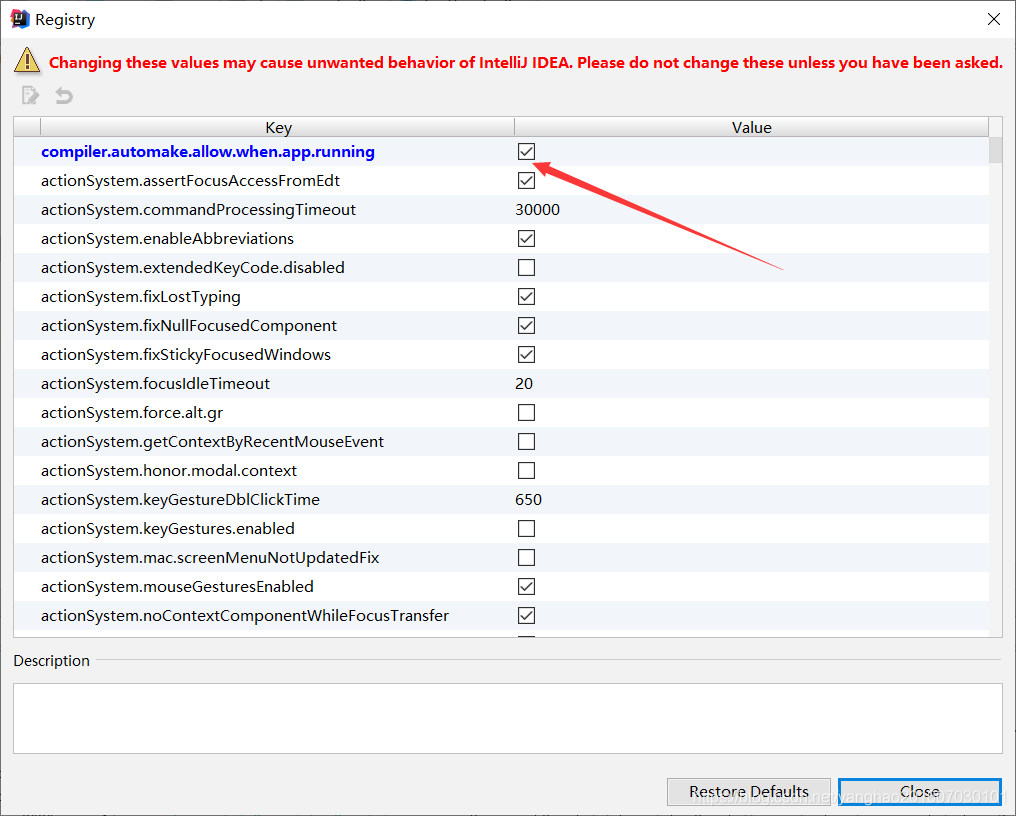
Task: Click the yellow warning triangle icon
Action: click(27, 60)
